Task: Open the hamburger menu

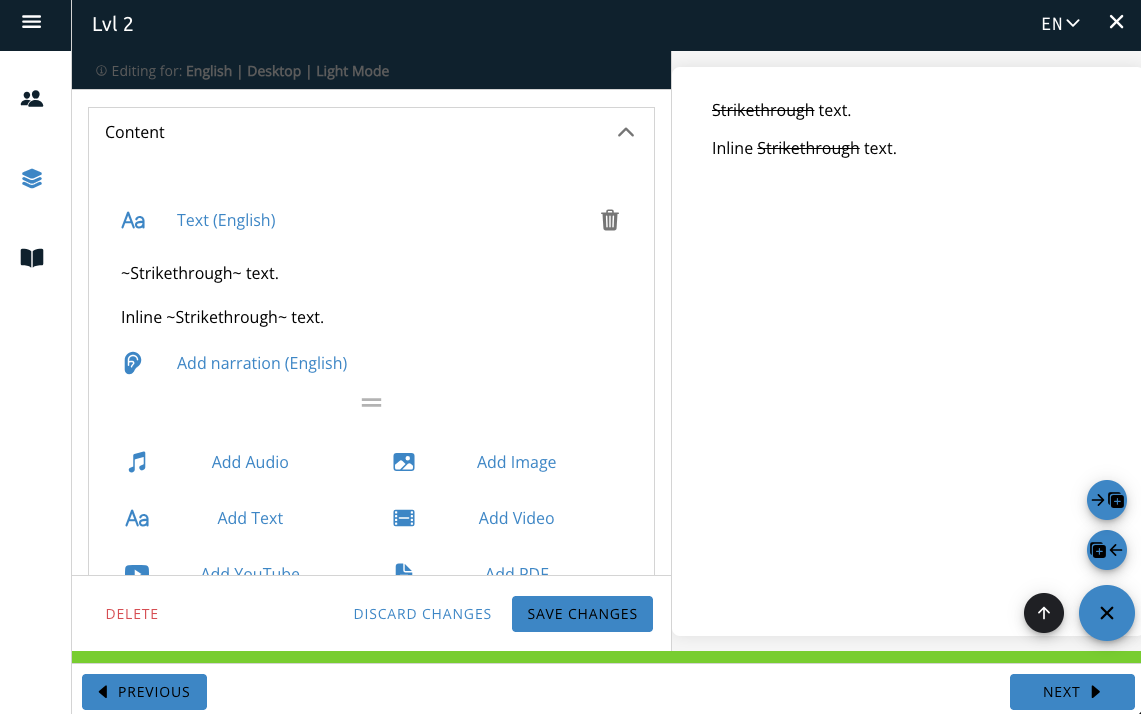Action: (32, 22)
